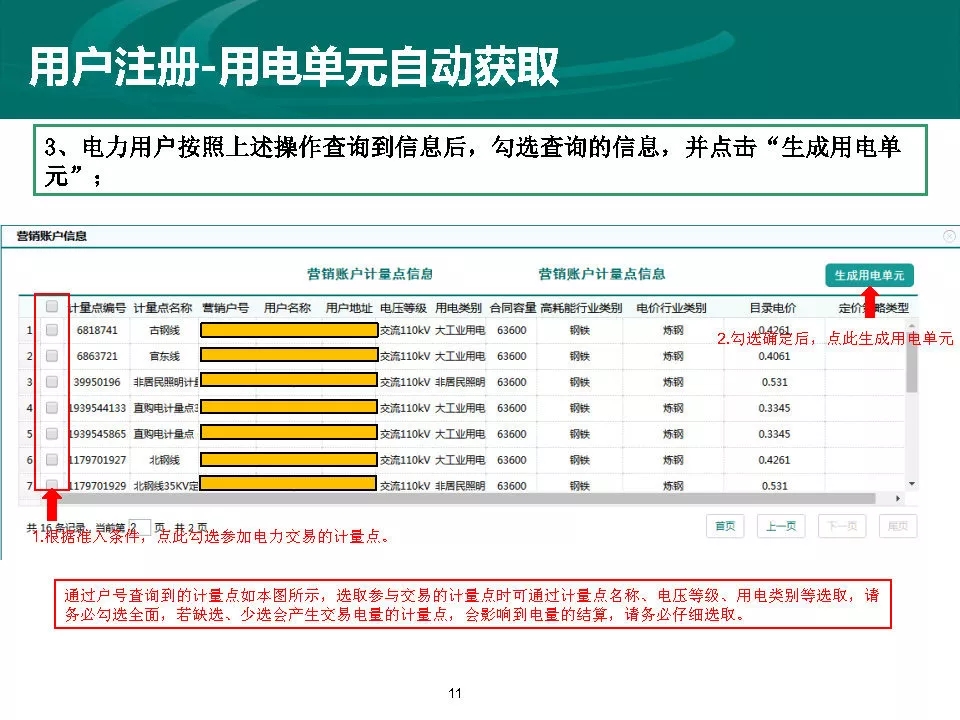The height and width of the screenshot is (720, 960).
Task: Enable checkbox for meter 39950196 row
Action: click(52, 381)
